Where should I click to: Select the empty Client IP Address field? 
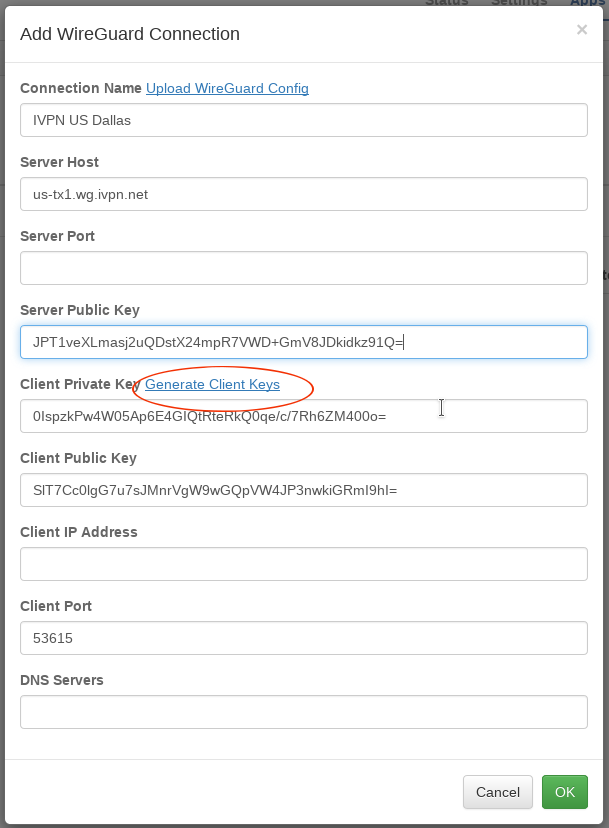click(x=303, y=564)
